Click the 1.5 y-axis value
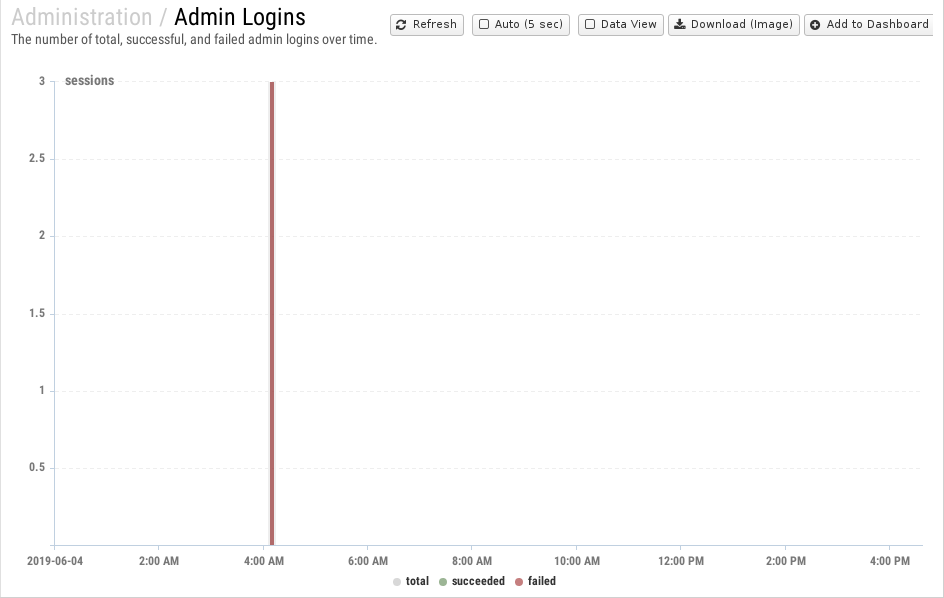 [37, 313]
